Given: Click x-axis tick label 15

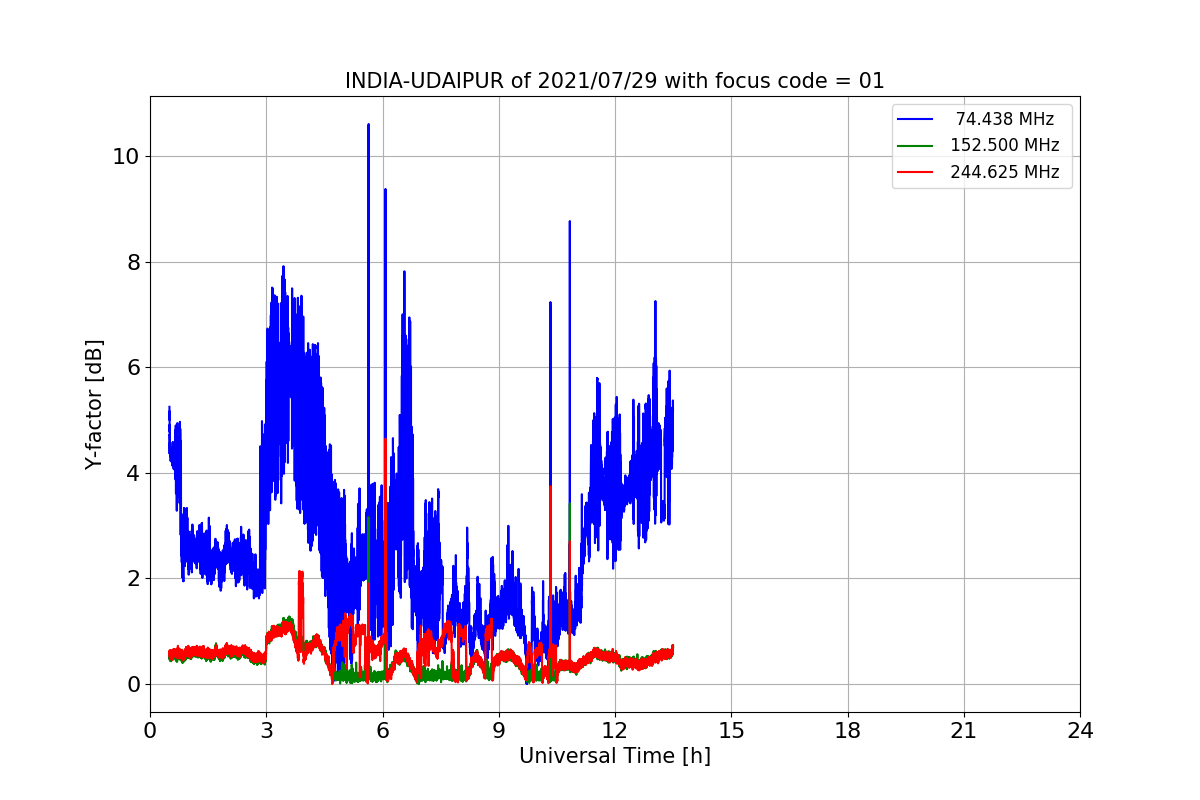Looking at the screenshot, I should point(731,731).
